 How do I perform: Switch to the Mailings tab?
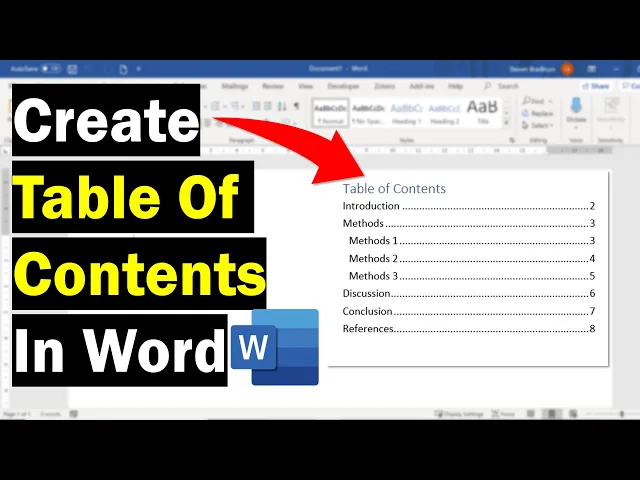click(235, 86)
